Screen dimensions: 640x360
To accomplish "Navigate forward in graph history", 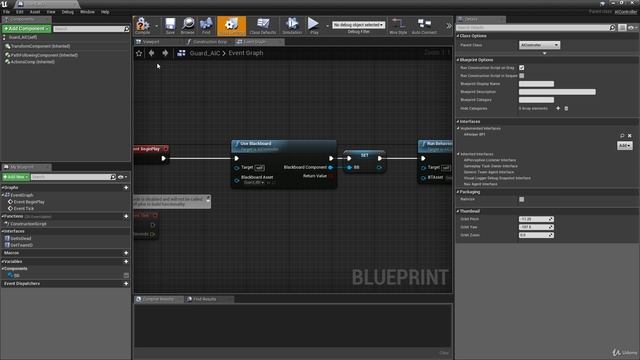I will pos(165,53).
